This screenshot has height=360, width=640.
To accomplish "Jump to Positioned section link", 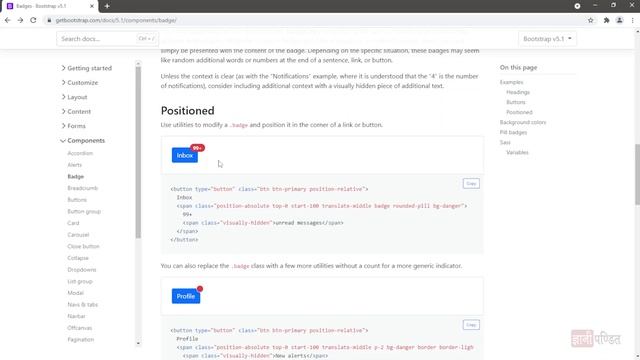I will pos(519,112).
